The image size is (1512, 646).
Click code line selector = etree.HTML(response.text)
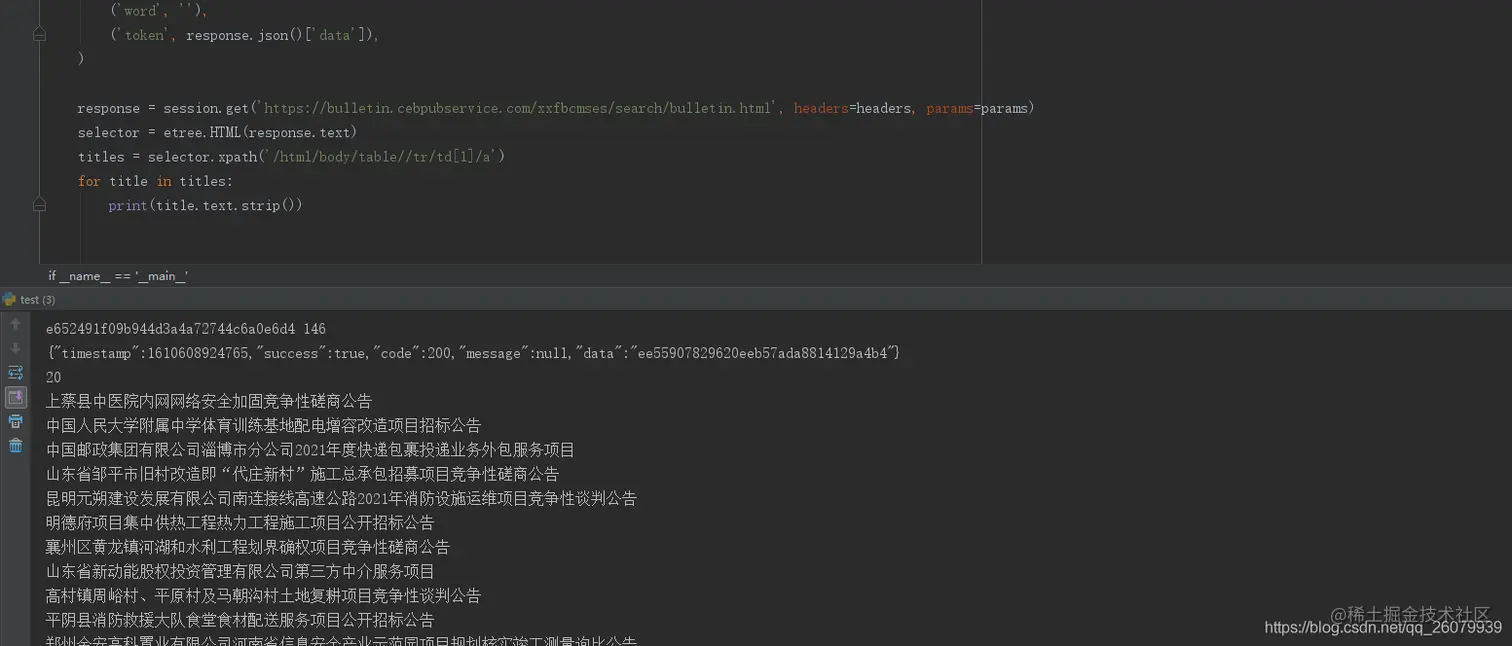217,132
